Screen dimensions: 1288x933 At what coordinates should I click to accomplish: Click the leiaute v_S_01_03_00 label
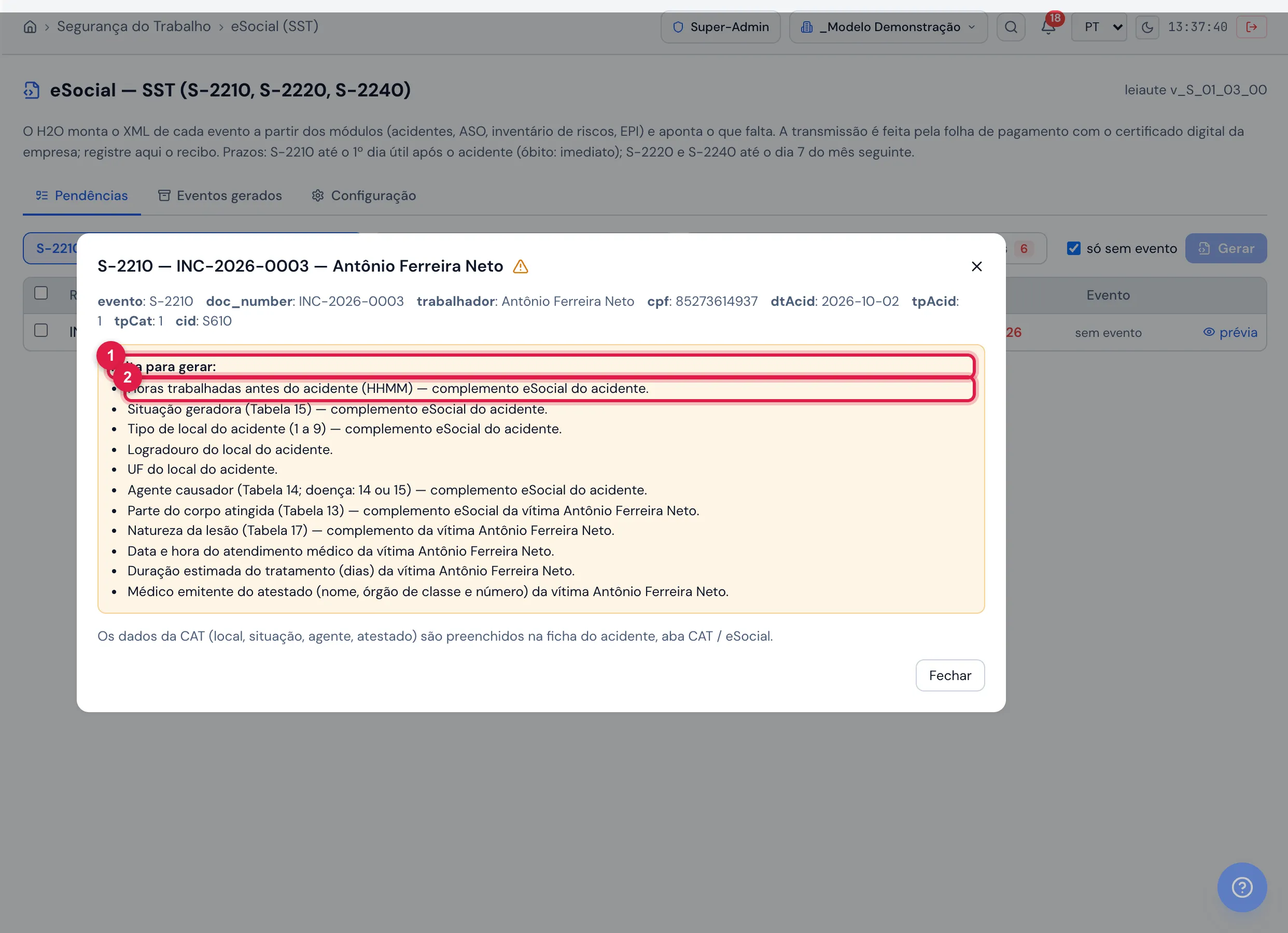[x=1195, y=90]
